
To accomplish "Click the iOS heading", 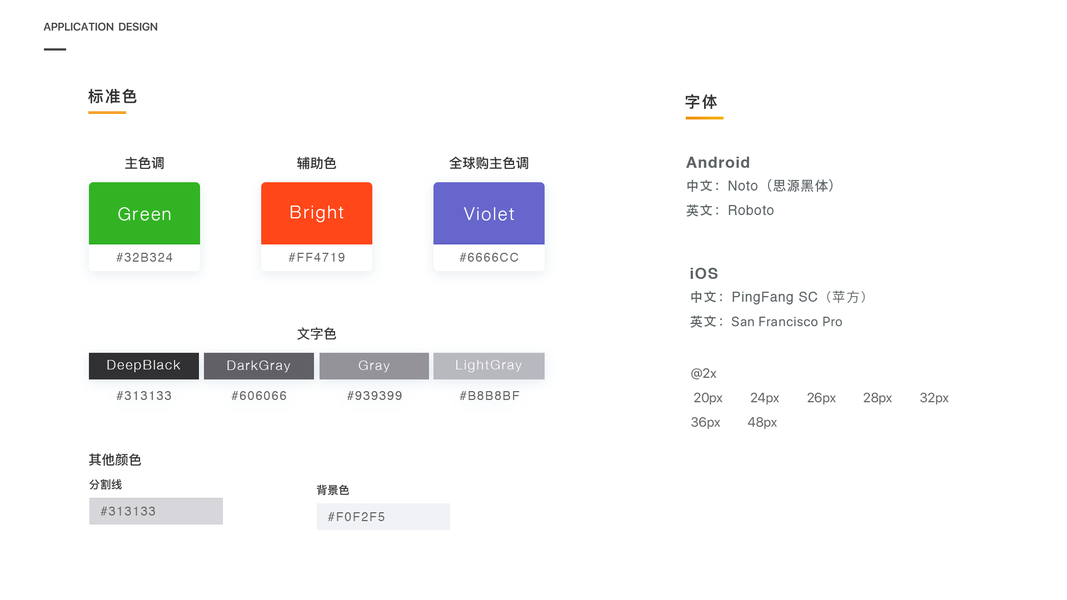I will coord(704,273).
